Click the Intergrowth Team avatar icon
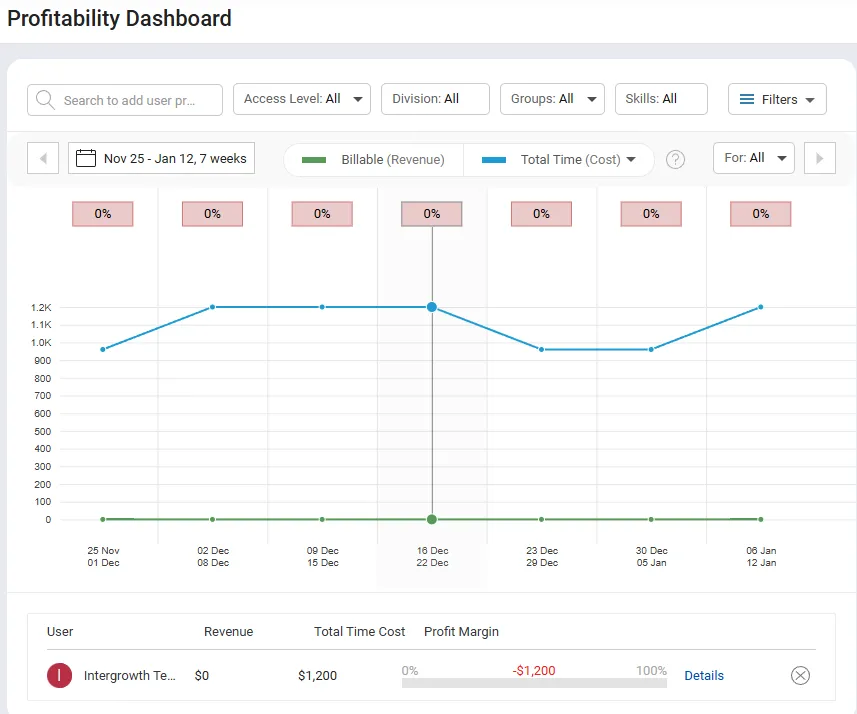This screenshot has height=714, width=857. click(x=59, y=675)
